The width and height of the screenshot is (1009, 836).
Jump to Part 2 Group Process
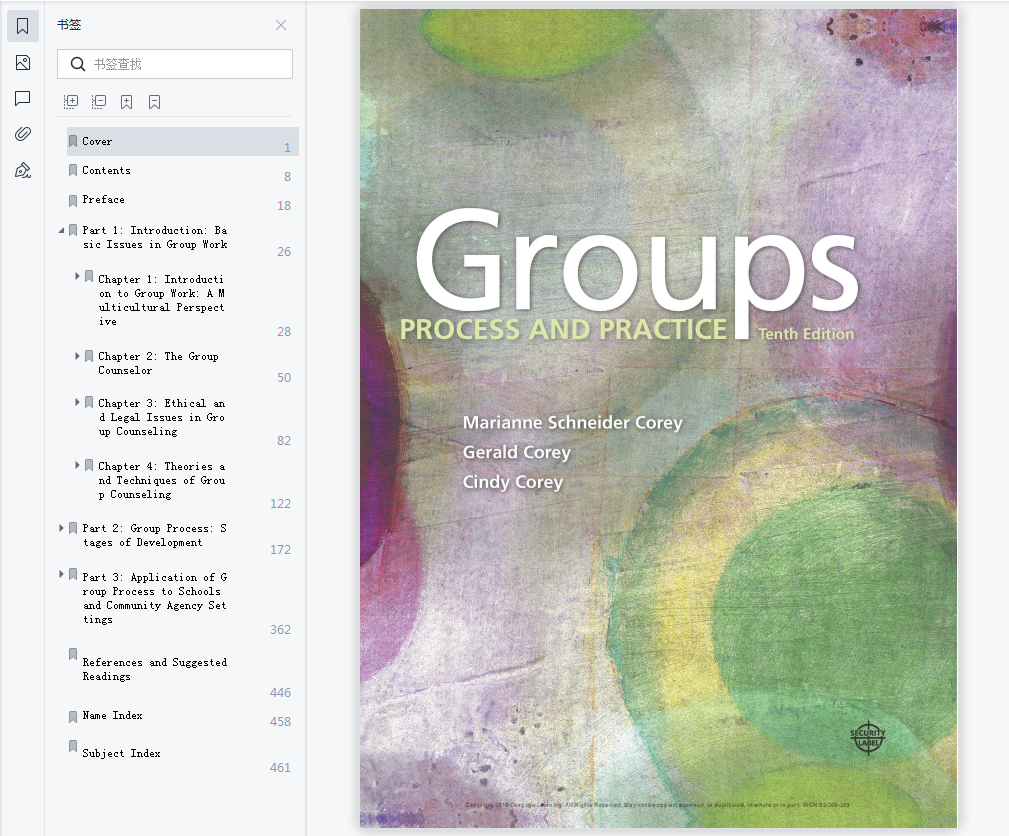click(x=154, y=535)
